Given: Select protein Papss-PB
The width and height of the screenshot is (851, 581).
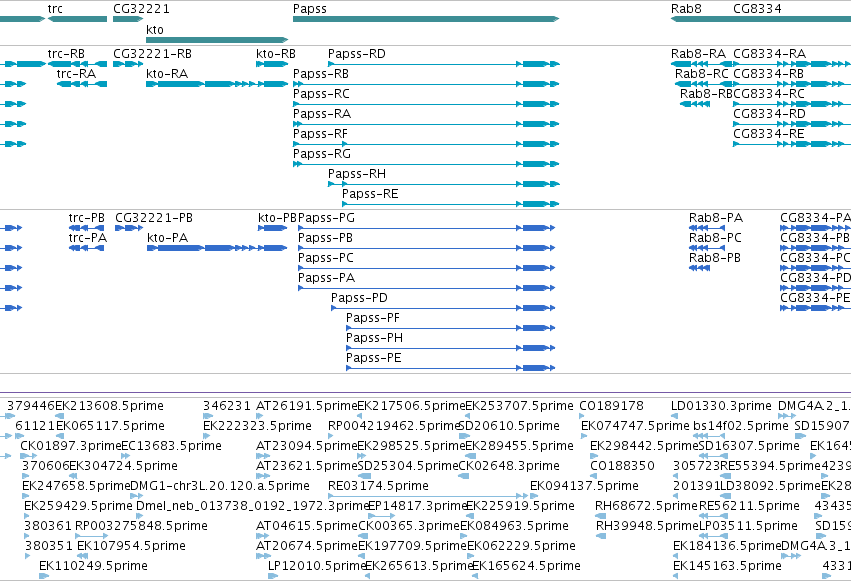Looking at the screenshot, I should (x=427, y=248).
